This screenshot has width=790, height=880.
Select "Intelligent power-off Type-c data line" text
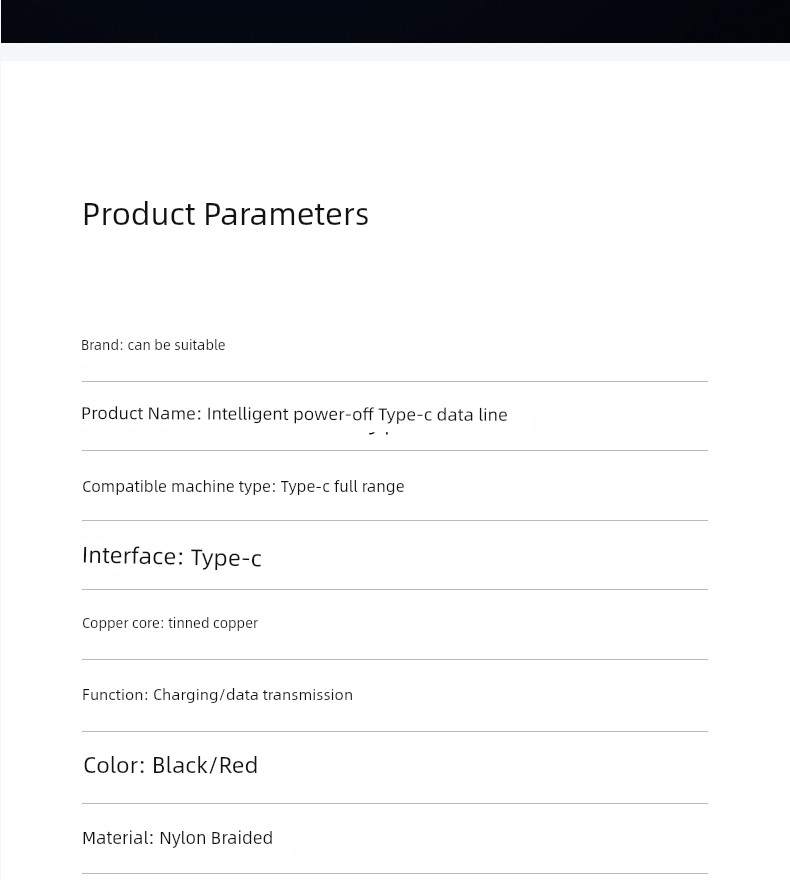[357, 415]
